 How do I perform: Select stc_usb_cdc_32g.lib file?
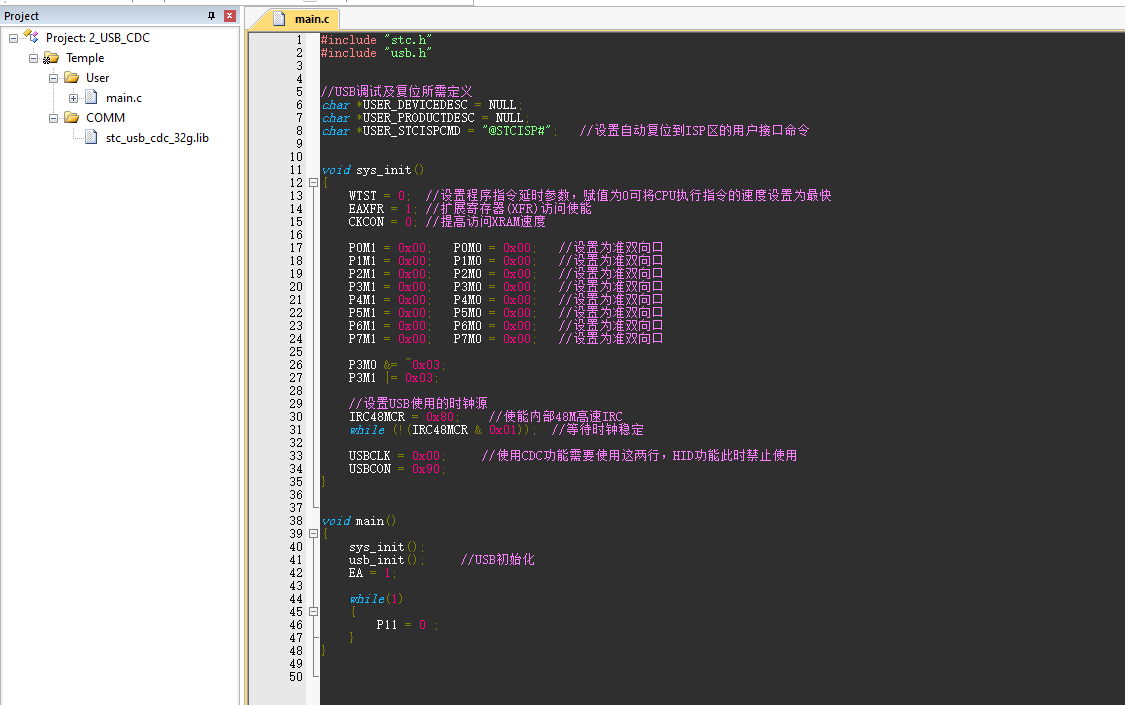coord(157,138)
